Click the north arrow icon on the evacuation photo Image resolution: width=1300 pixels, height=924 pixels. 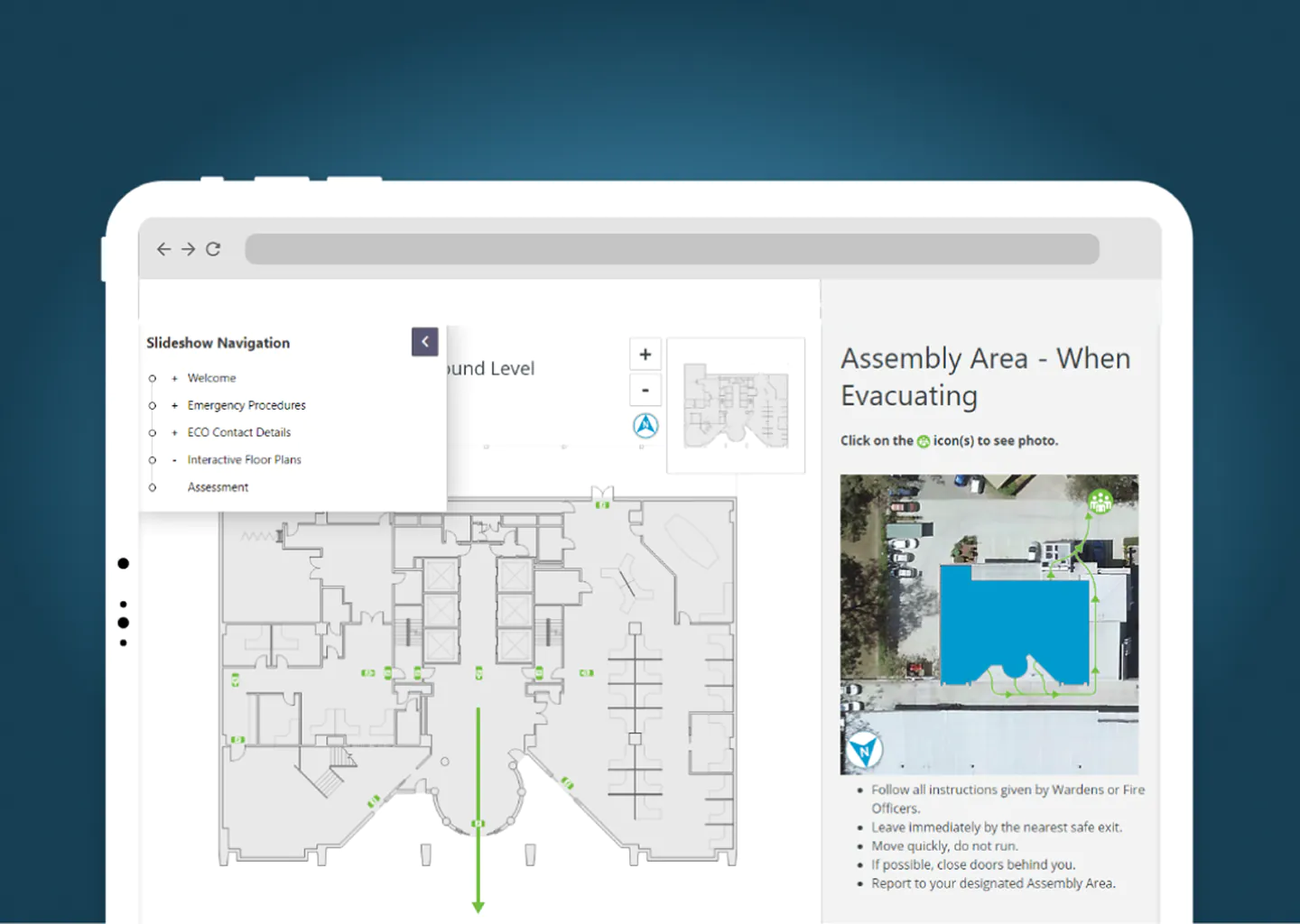coord(863,751)
